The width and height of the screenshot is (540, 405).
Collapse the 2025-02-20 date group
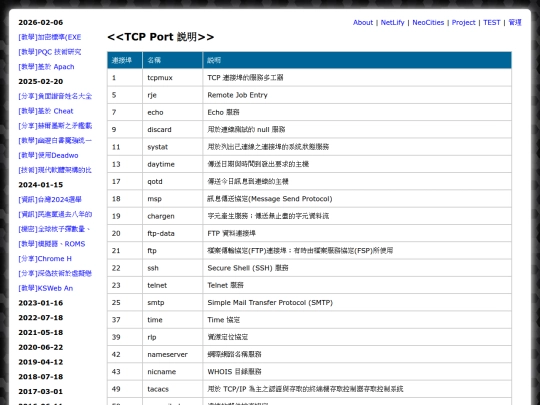[x=41, y=82]
